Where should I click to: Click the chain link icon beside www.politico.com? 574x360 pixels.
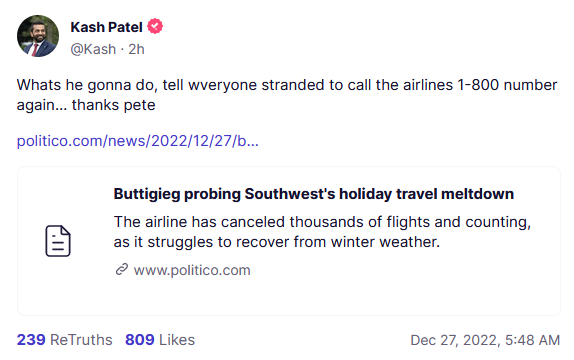click(122, 269)
